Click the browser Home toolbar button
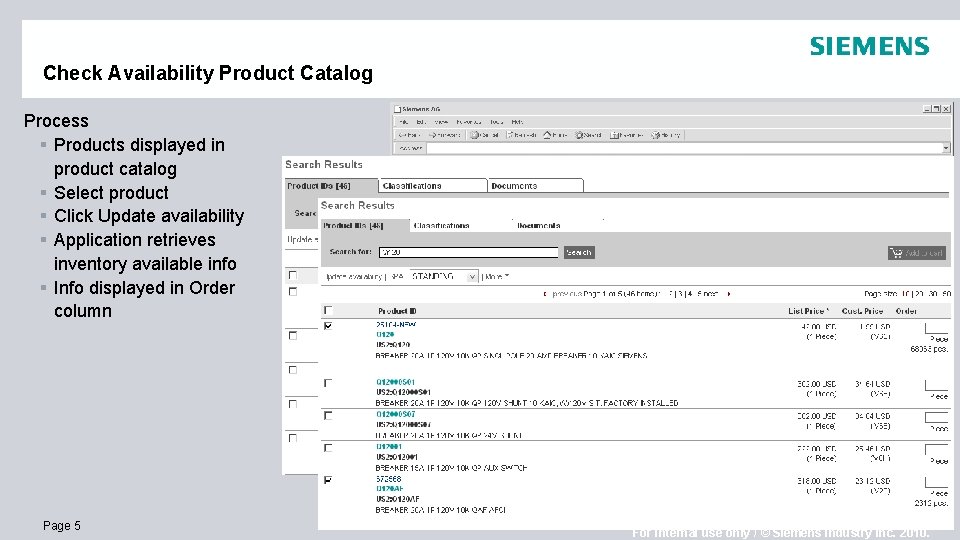Image resolution: width=960 pixels, height=540 pixels. [555, 135]
